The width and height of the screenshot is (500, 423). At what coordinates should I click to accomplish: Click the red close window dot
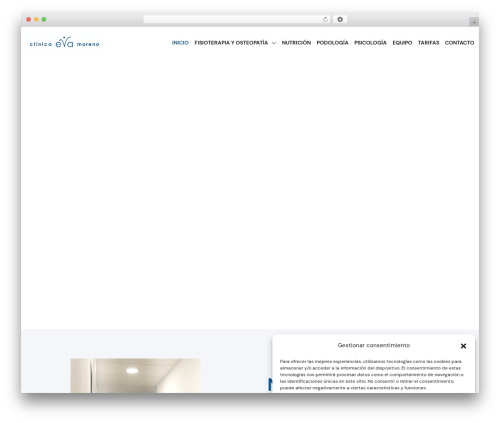29,19
